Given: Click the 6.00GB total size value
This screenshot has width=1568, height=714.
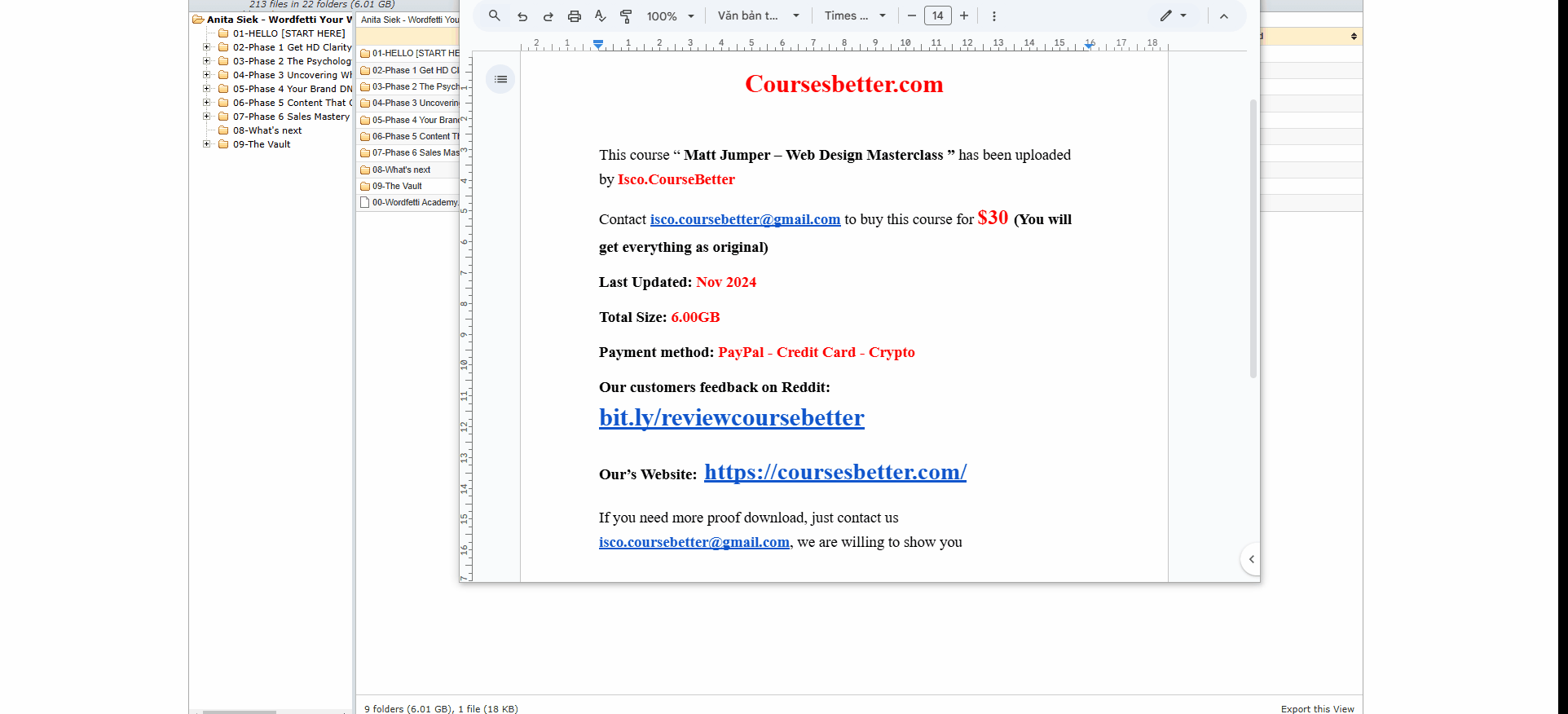Looking at the screenshot, I should (695, 317).
